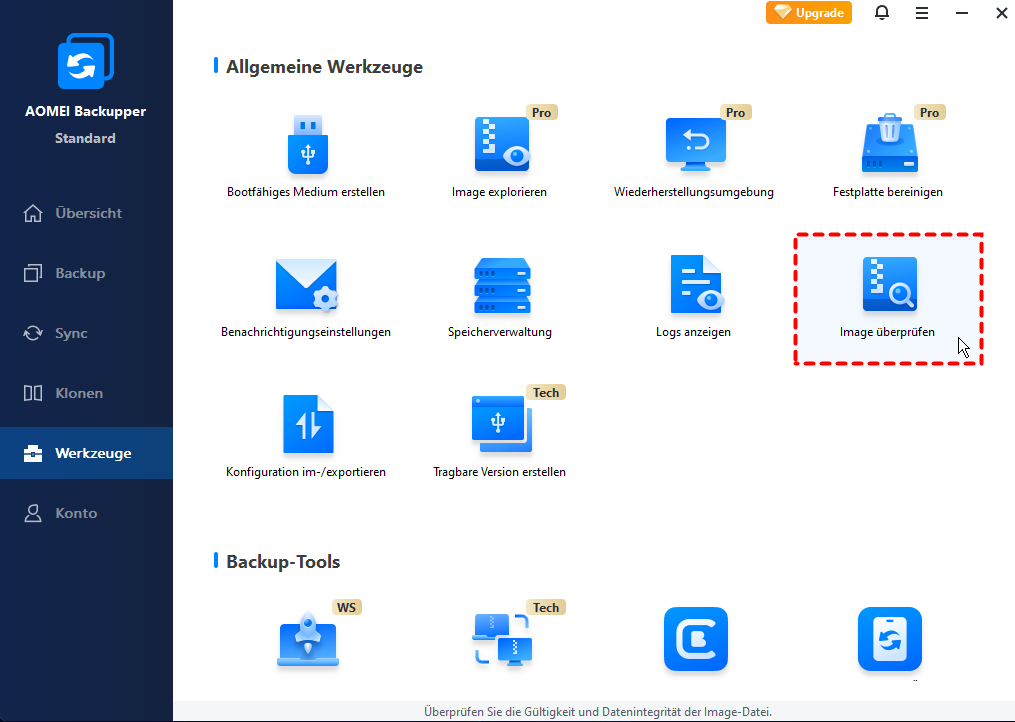Open the Konto section
The width and height of the screenshot is (1015, 722).
pyautogui.click(x=86, y=513)
